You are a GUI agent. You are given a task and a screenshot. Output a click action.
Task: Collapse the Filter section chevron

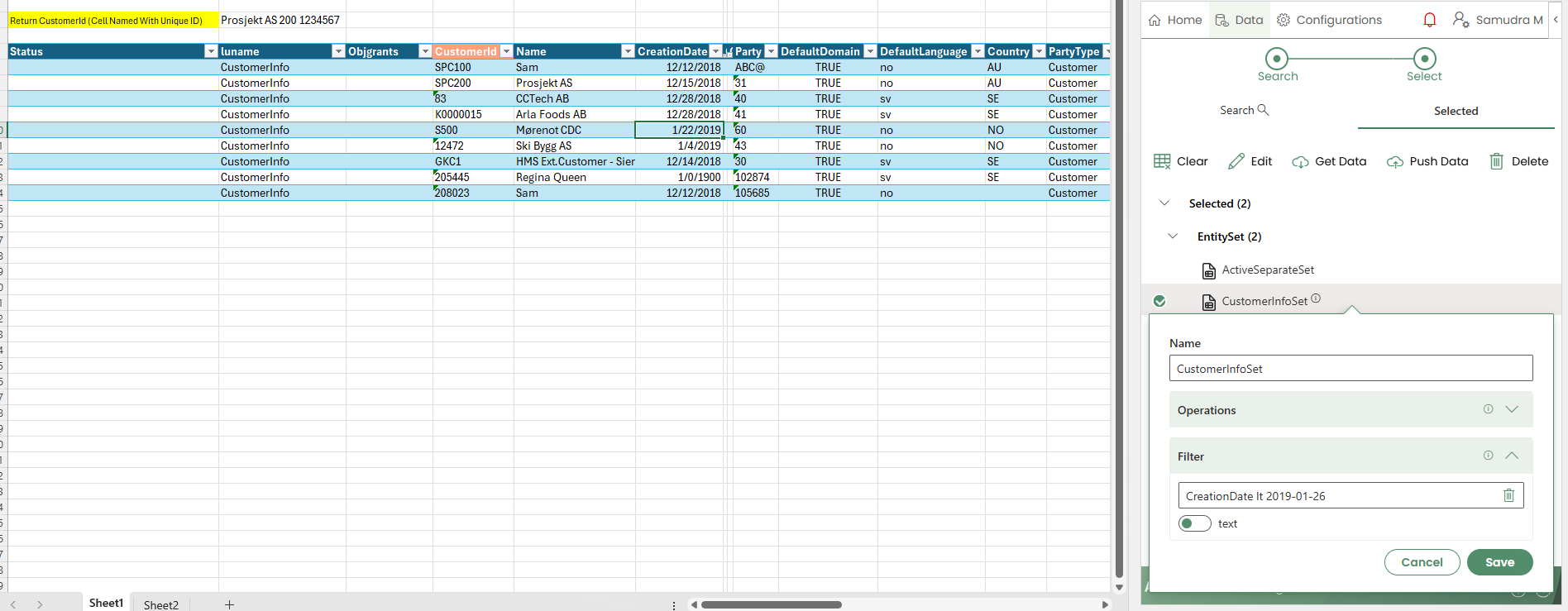(1512, 456)
